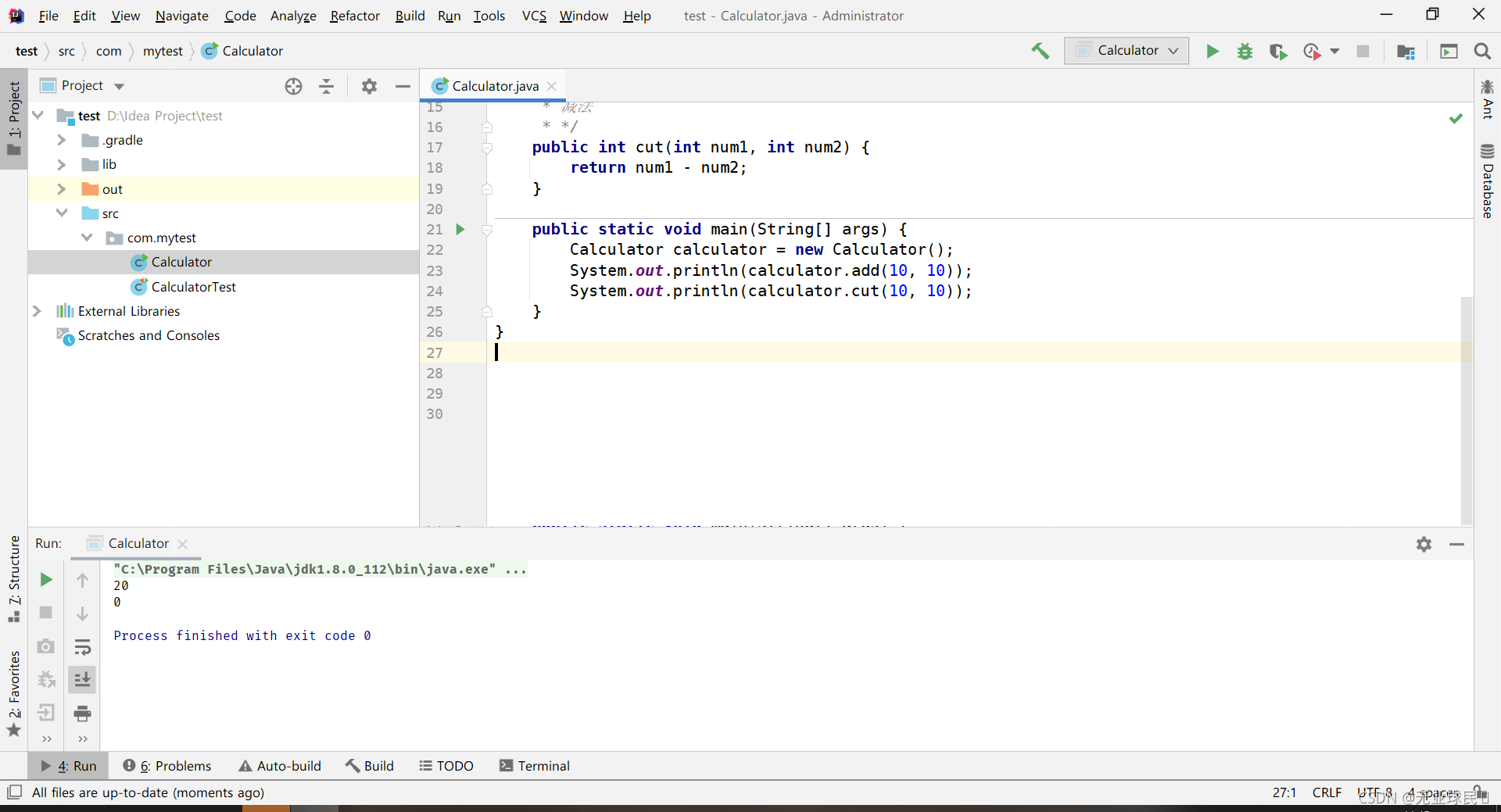1501x812 pixels.
Task: Minimize the Run tool window
Action: (x=1457, y=544)
